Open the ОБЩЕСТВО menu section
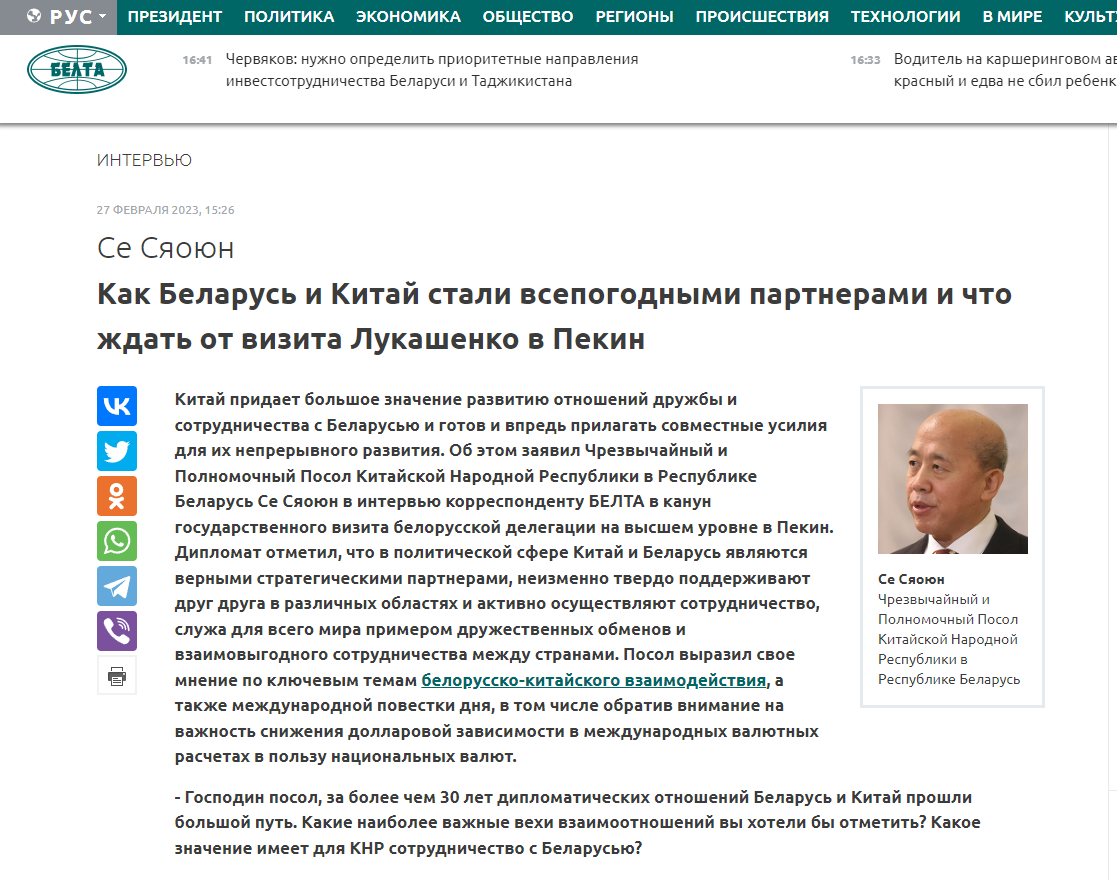Image resolution: width=1117 pixels, height=880 pixels. click(x=528, y=16)
